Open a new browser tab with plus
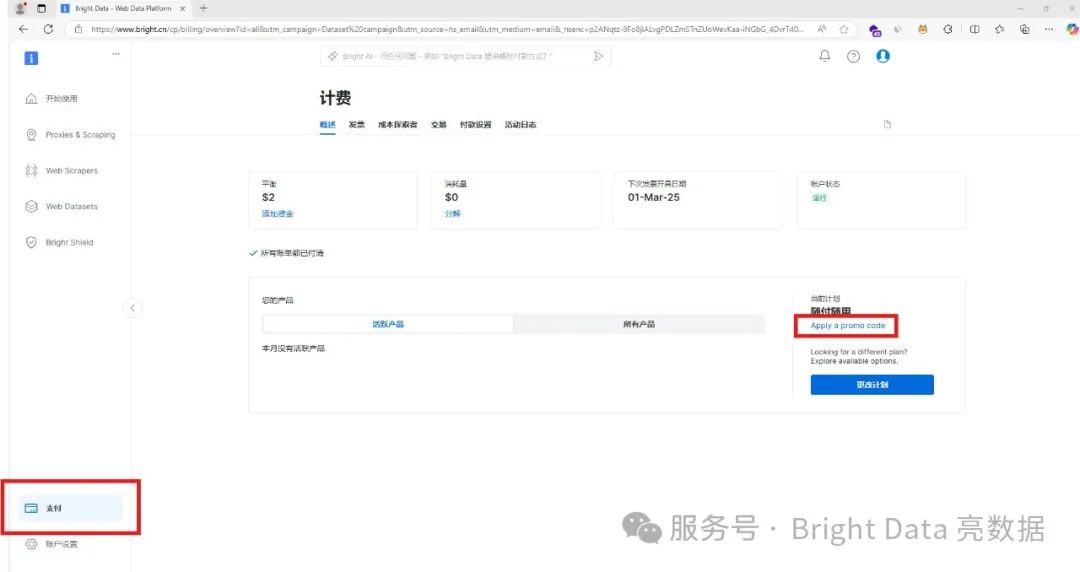 point(203,8)
